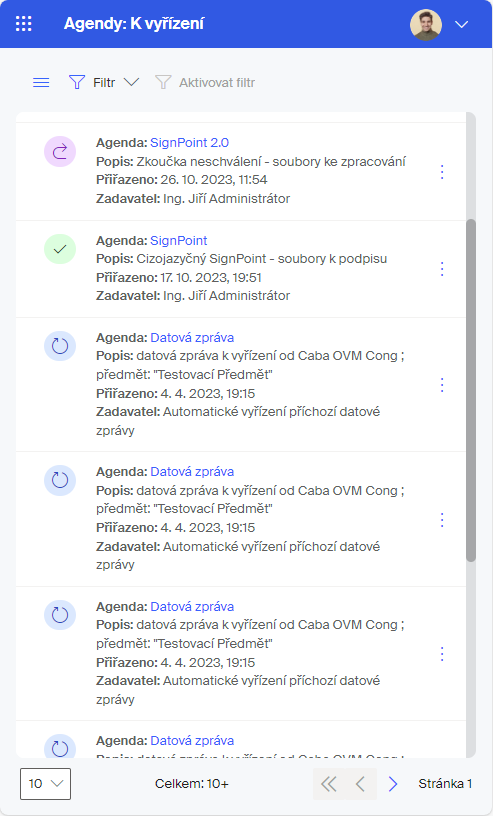Click the purple forward-arrow status icon
The image size is (493, 816).
(x=60, y=151)
